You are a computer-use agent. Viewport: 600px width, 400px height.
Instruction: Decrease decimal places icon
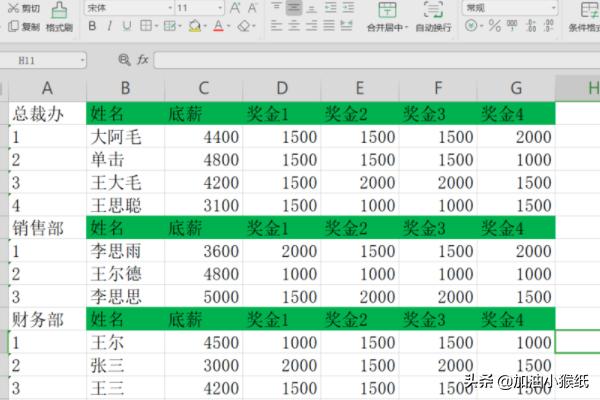549,26
